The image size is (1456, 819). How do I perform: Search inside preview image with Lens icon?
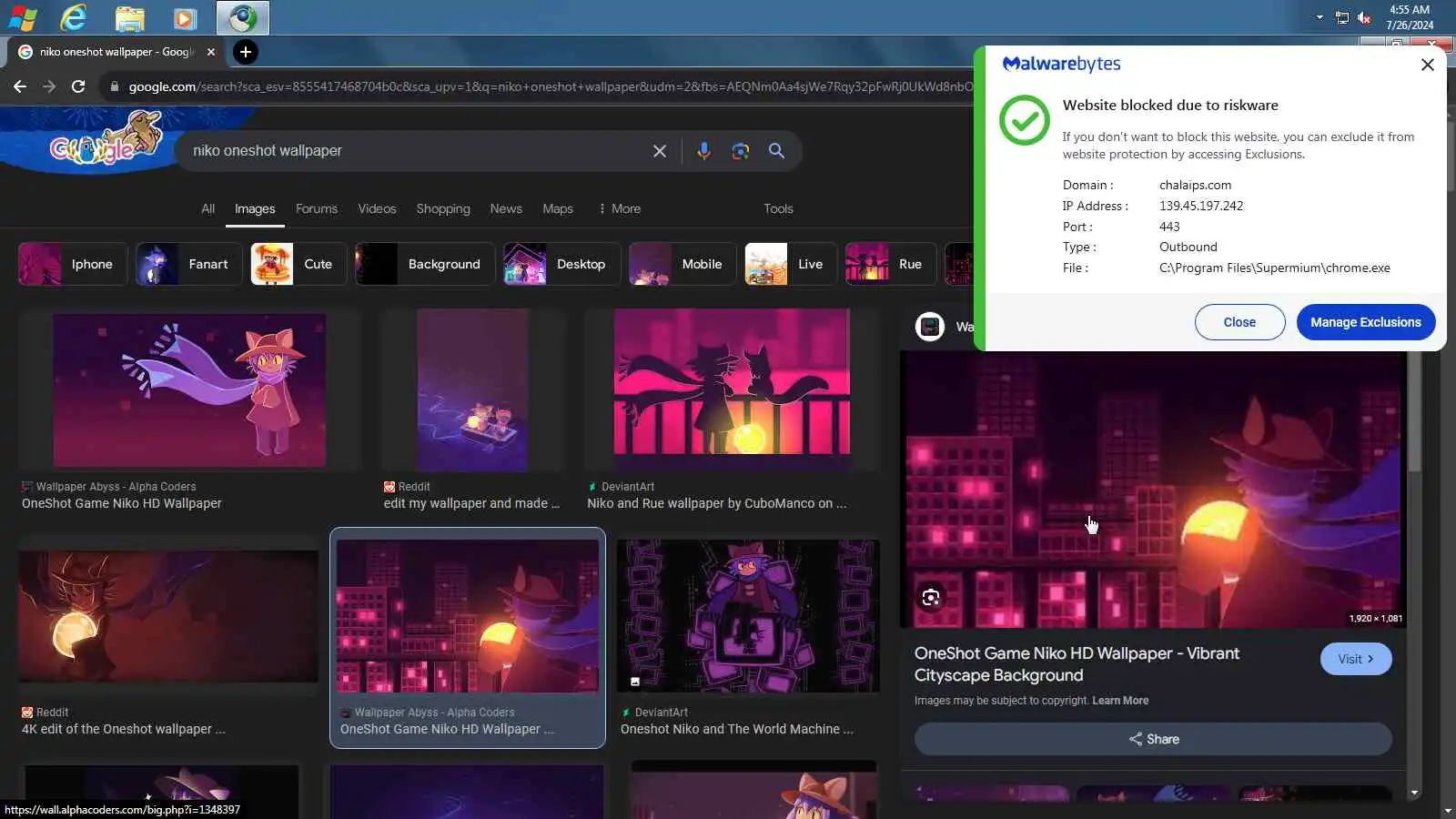[930, 598]
